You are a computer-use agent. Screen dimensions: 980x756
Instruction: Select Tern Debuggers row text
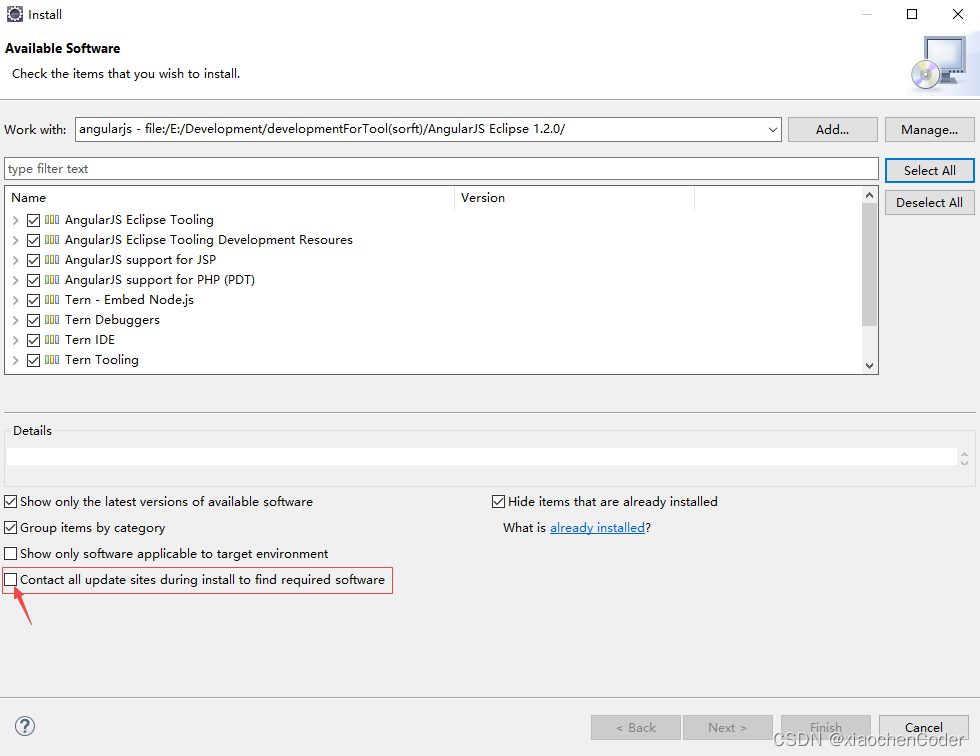click(112, 320)
